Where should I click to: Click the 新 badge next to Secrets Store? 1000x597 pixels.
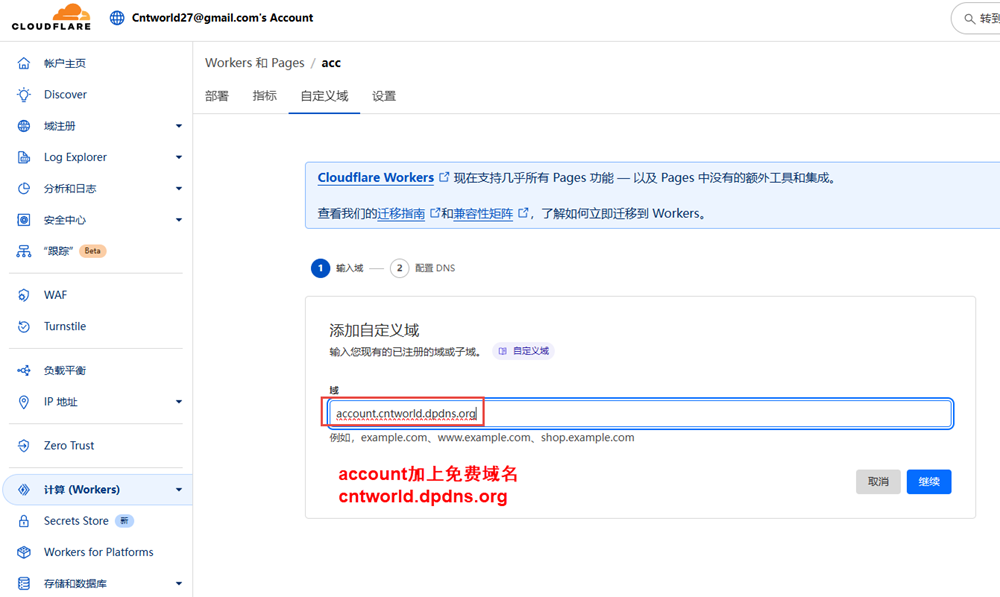(124, 521)
